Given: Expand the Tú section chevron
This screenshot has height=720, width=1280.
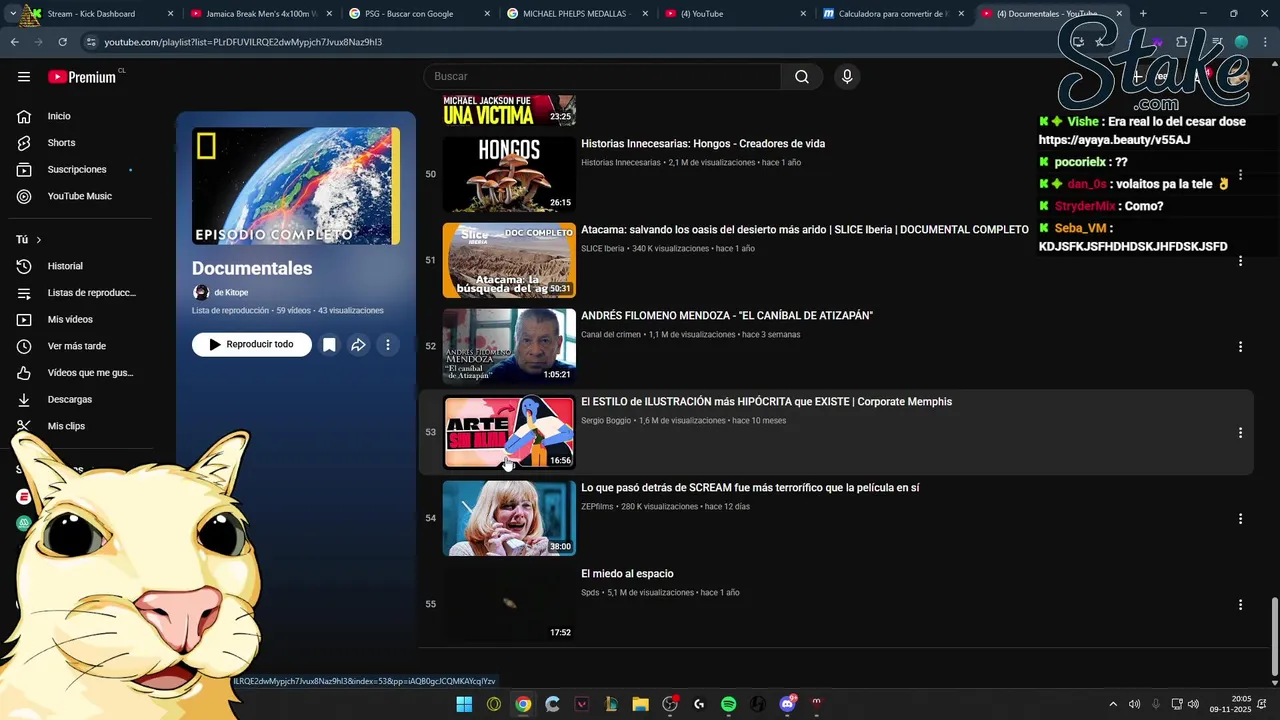Looking at the screenshot, I should coord(39,240).
